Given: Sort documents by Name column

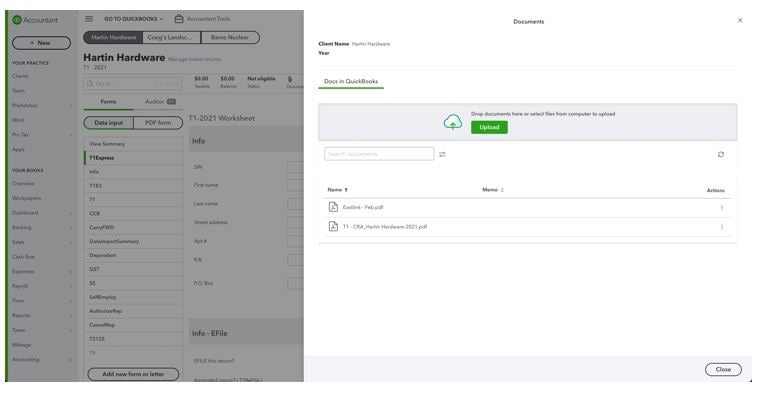Looking at the screenshot, I should pos(337,190).
